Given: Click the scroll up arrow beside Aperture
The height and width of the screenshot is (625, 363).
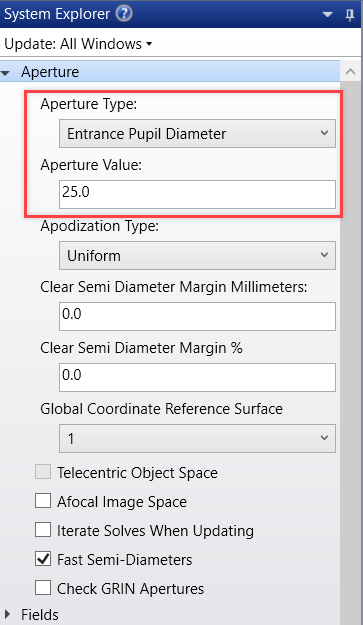Looking at the screenshot, I should click(x=350, y=72).
